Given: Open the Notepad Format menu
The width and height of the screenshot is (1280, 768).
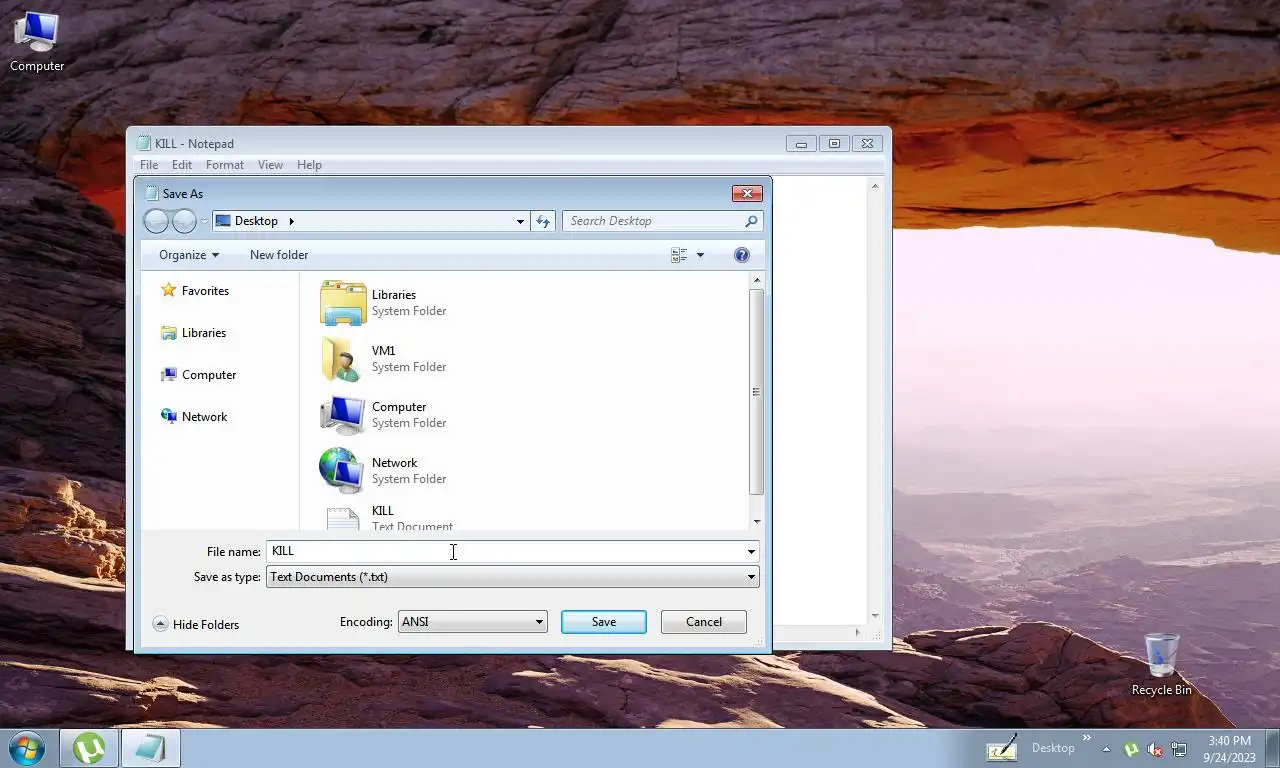Looking at the screenshot, I should coord(225,165).
